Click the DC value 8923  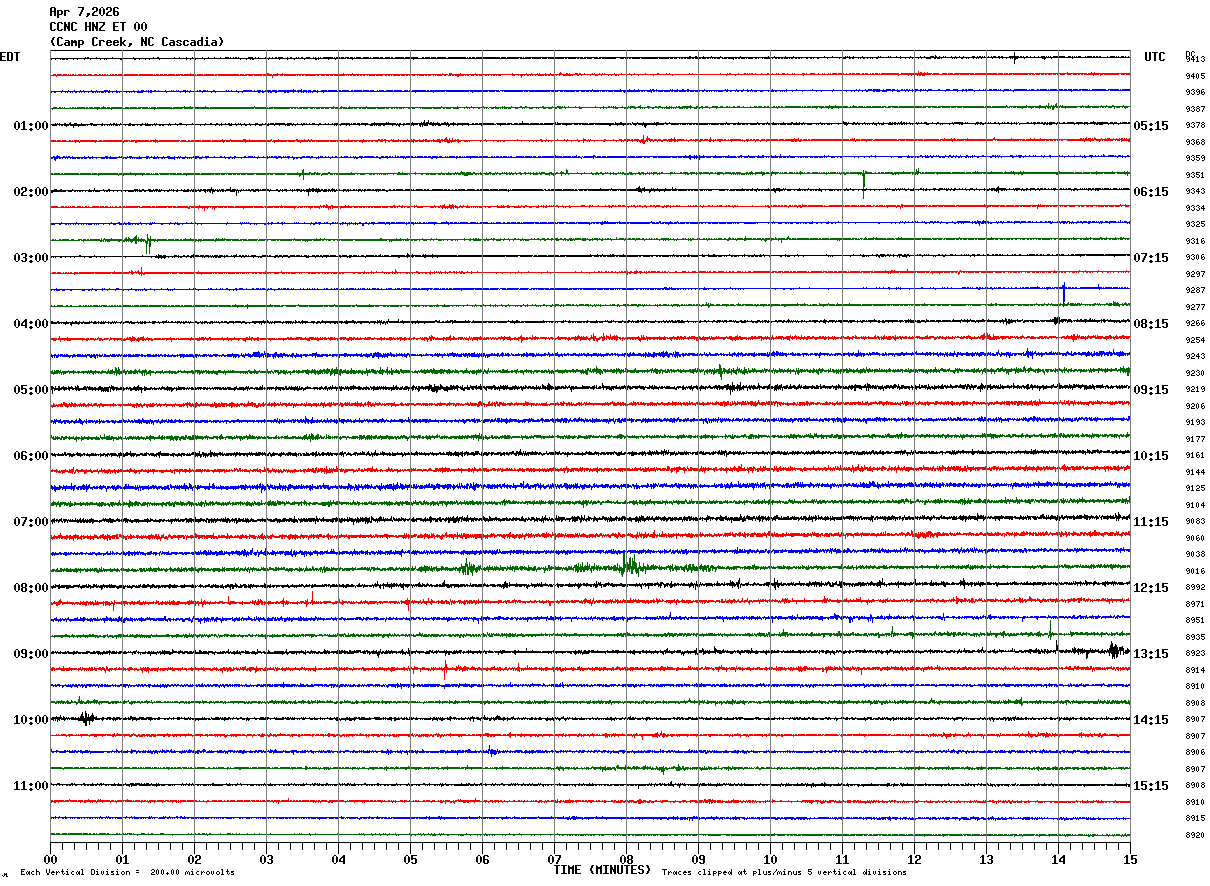[1195, 654]
